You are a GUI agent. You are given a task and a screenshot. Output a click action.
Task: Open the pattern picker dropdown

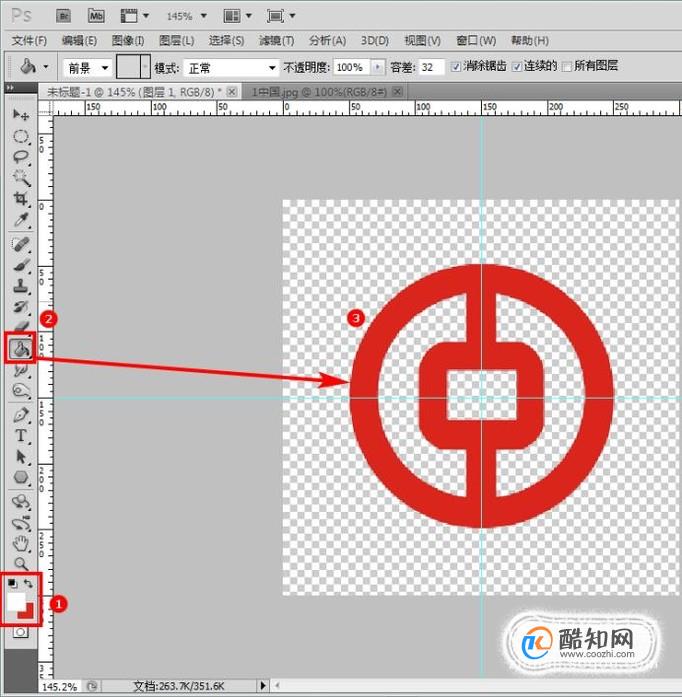(145, 67)
